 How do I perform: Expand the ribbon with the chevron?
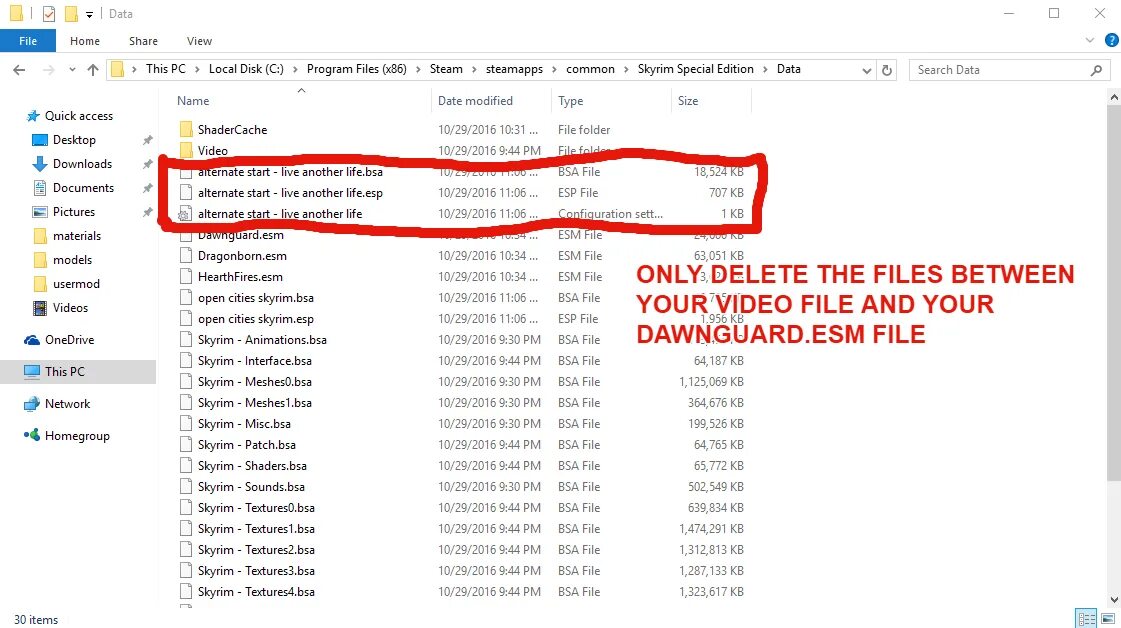[x=1090, y=40]
